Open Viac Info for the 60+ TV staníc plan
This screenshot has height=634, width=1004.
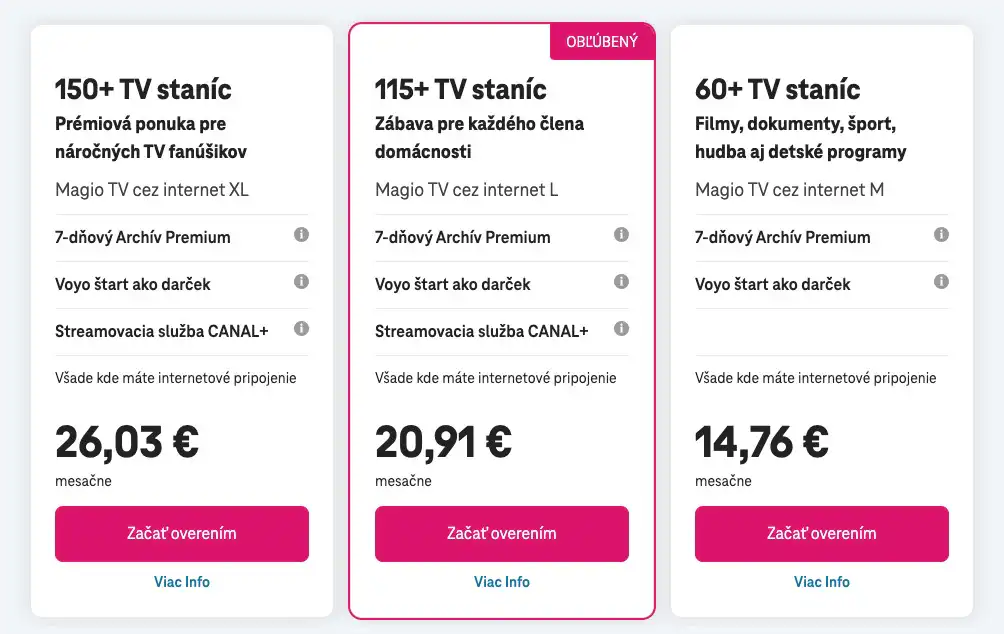tap(821, 581)
